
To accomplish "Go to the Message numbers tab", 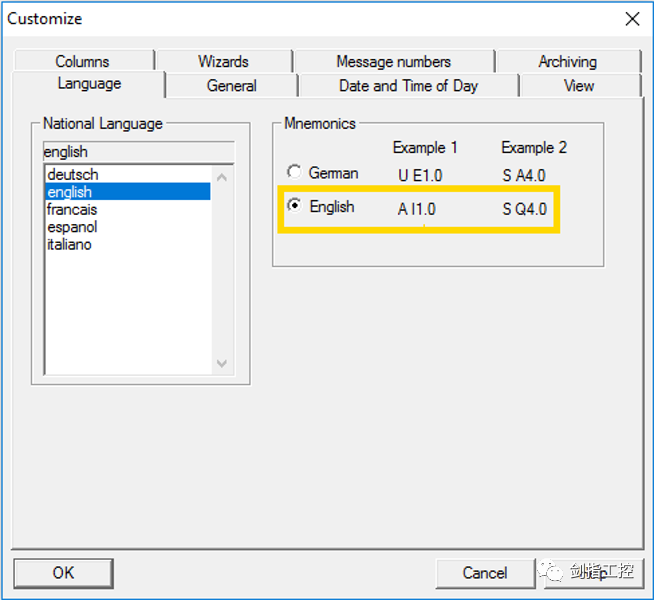I will [393, 61].
